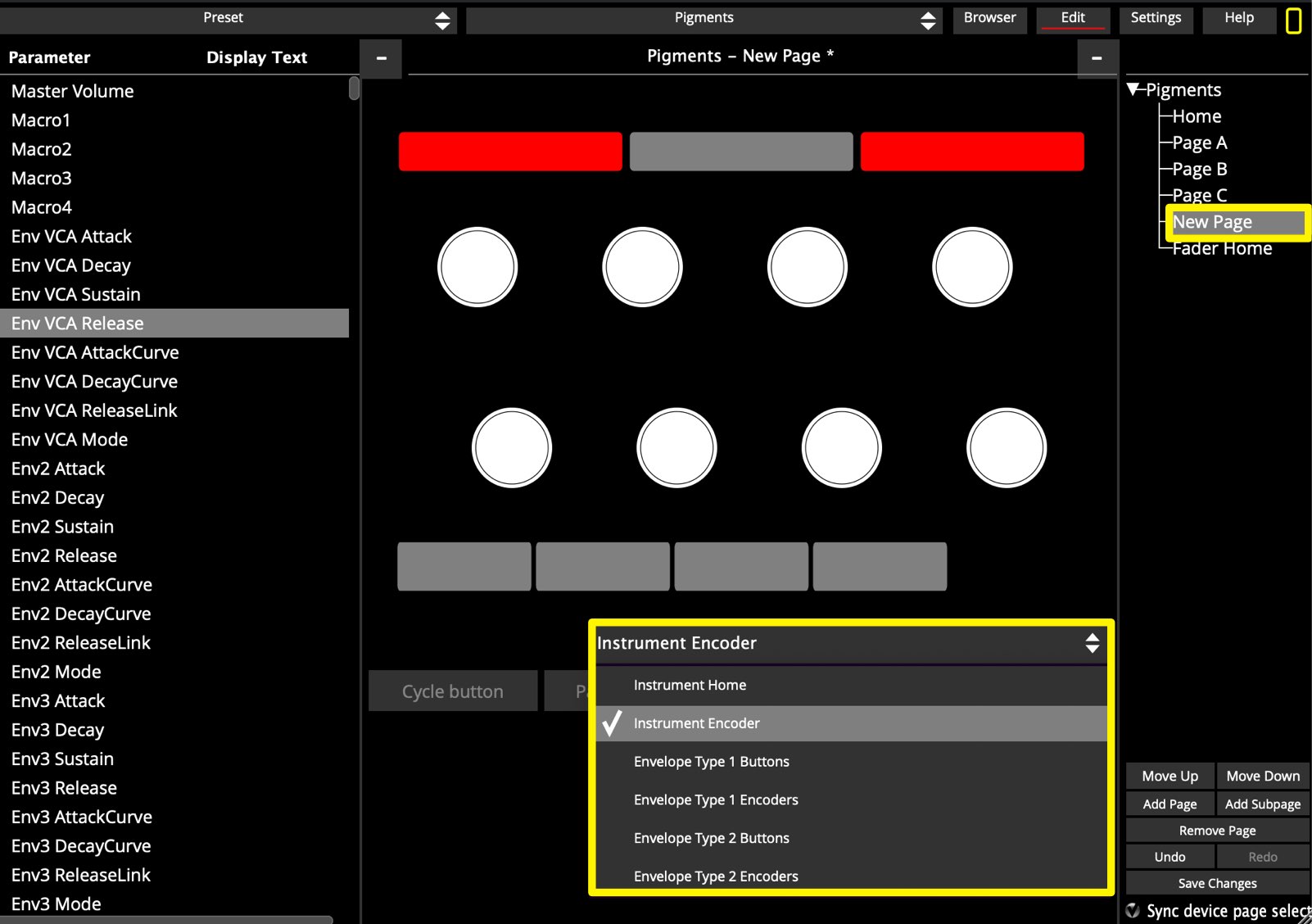Toggle Sync device page select checkbox

coord(1133,910)
